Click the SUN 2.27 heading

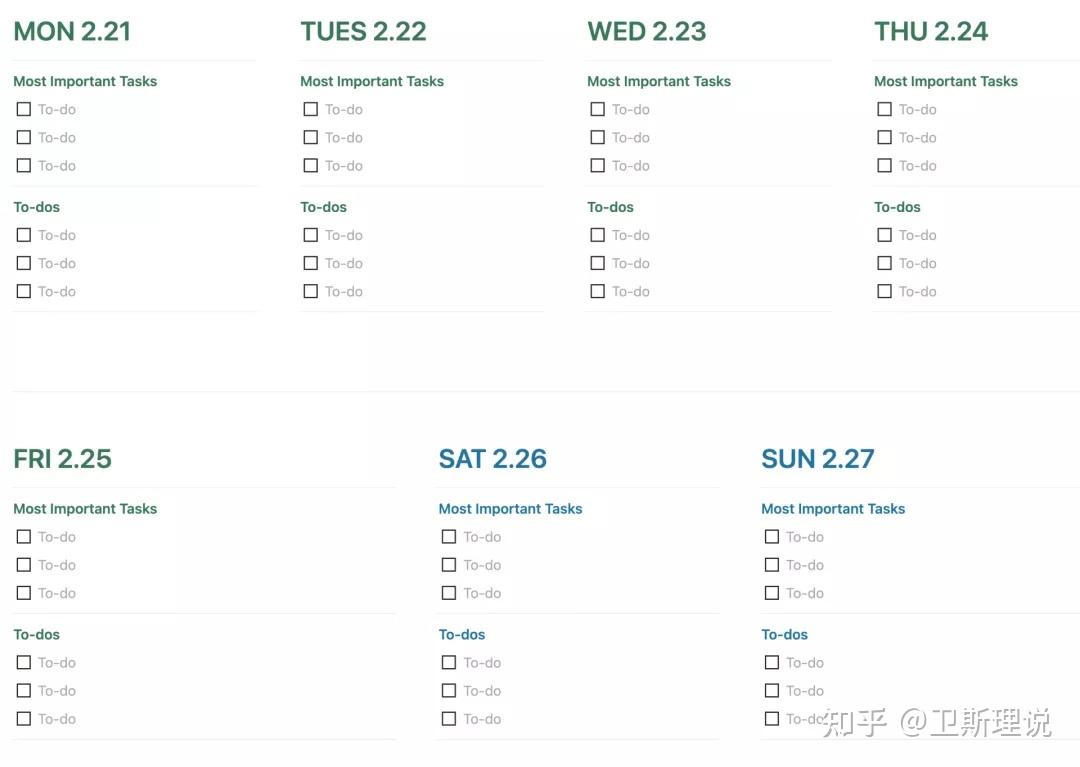tap(817, 459)
